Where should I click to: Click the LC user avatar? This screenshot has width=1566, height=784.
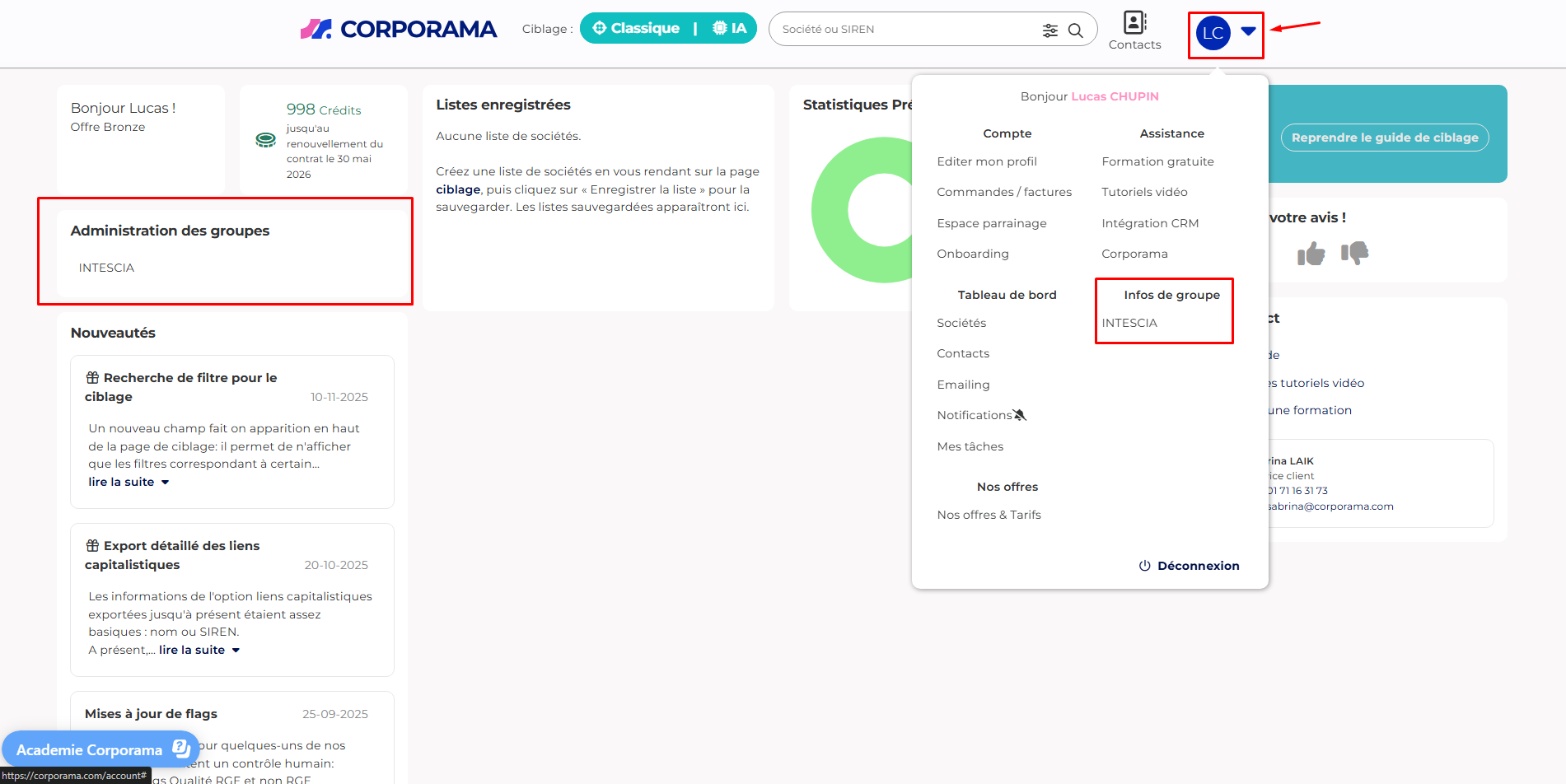click(1213, 33)
